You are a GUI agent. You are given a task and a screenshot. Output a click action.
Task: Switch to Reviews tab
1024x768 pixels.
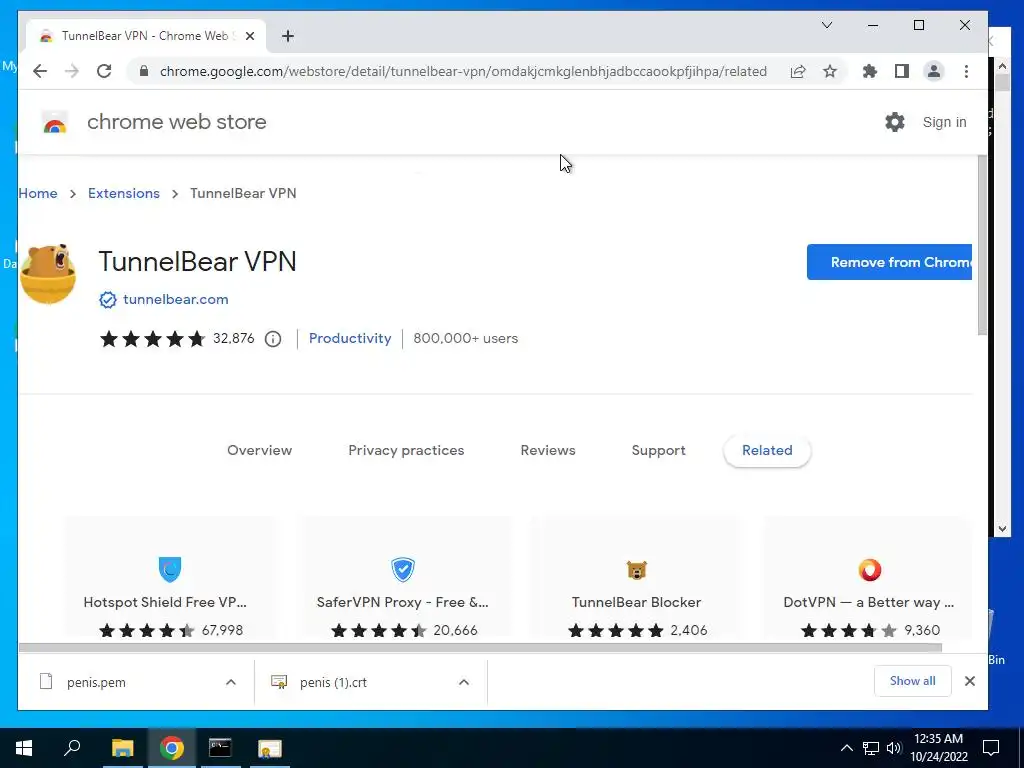pyautogui.click(x=548, y=450)
